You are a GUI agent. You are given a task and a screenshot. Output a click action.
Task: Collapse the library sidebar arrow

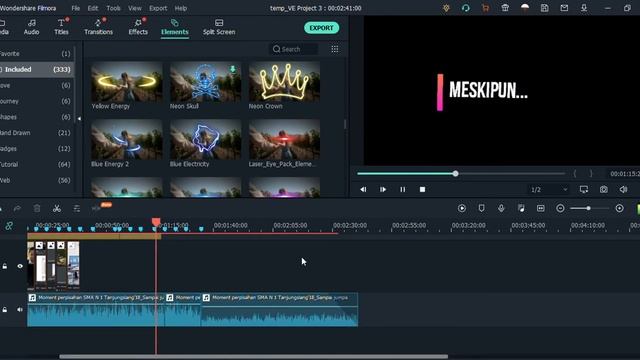tap(79, 119)
